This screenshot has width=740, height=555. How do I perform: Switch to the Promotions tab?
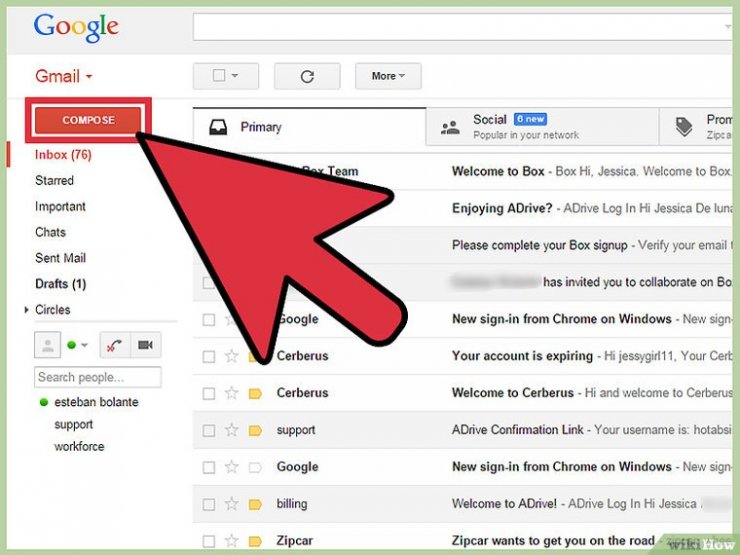pyautogui.click(x=696, y=127)
